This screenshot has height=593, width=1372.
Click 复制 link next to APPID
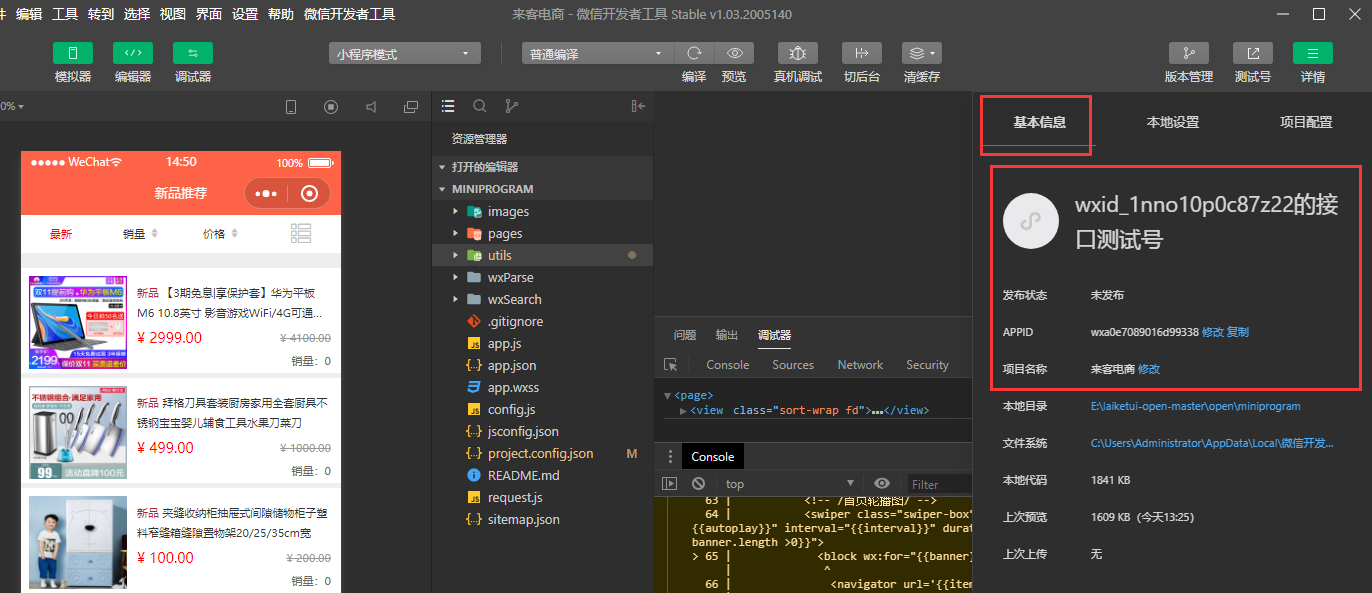tap(1237, 332)
